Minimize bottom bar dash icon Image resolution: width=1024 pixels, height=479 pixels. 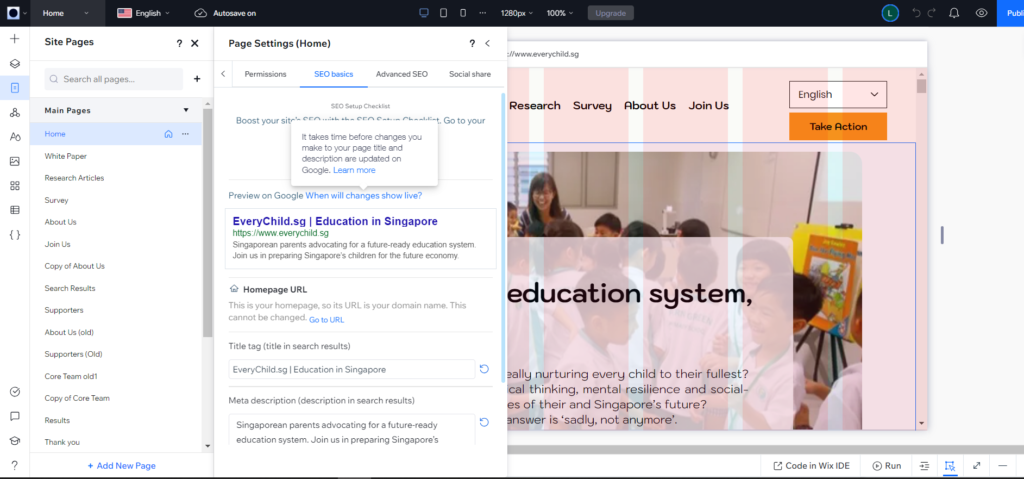1002,466
